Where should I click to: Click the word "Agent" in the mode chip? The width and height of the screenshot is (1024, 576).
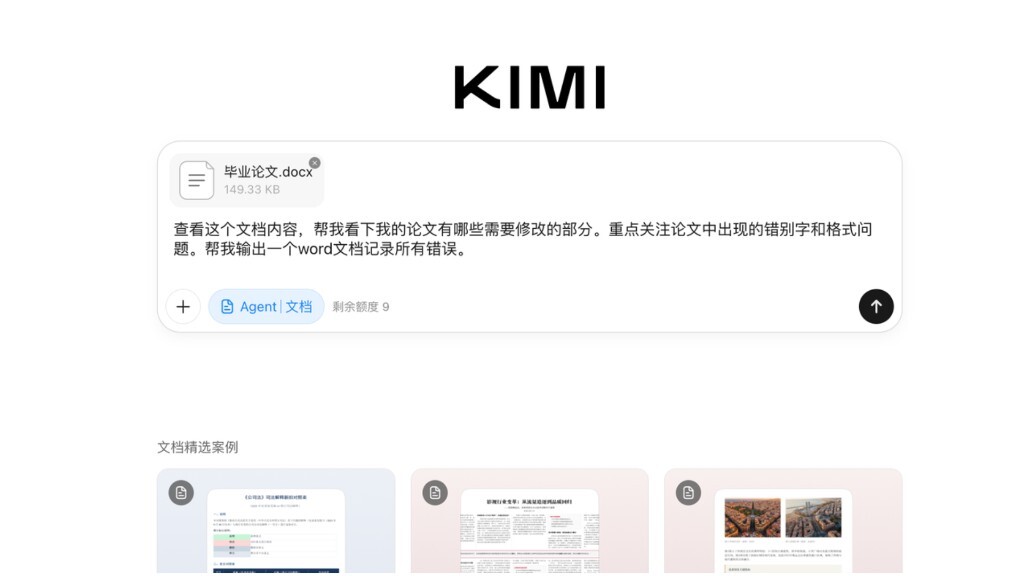[258, 307]
